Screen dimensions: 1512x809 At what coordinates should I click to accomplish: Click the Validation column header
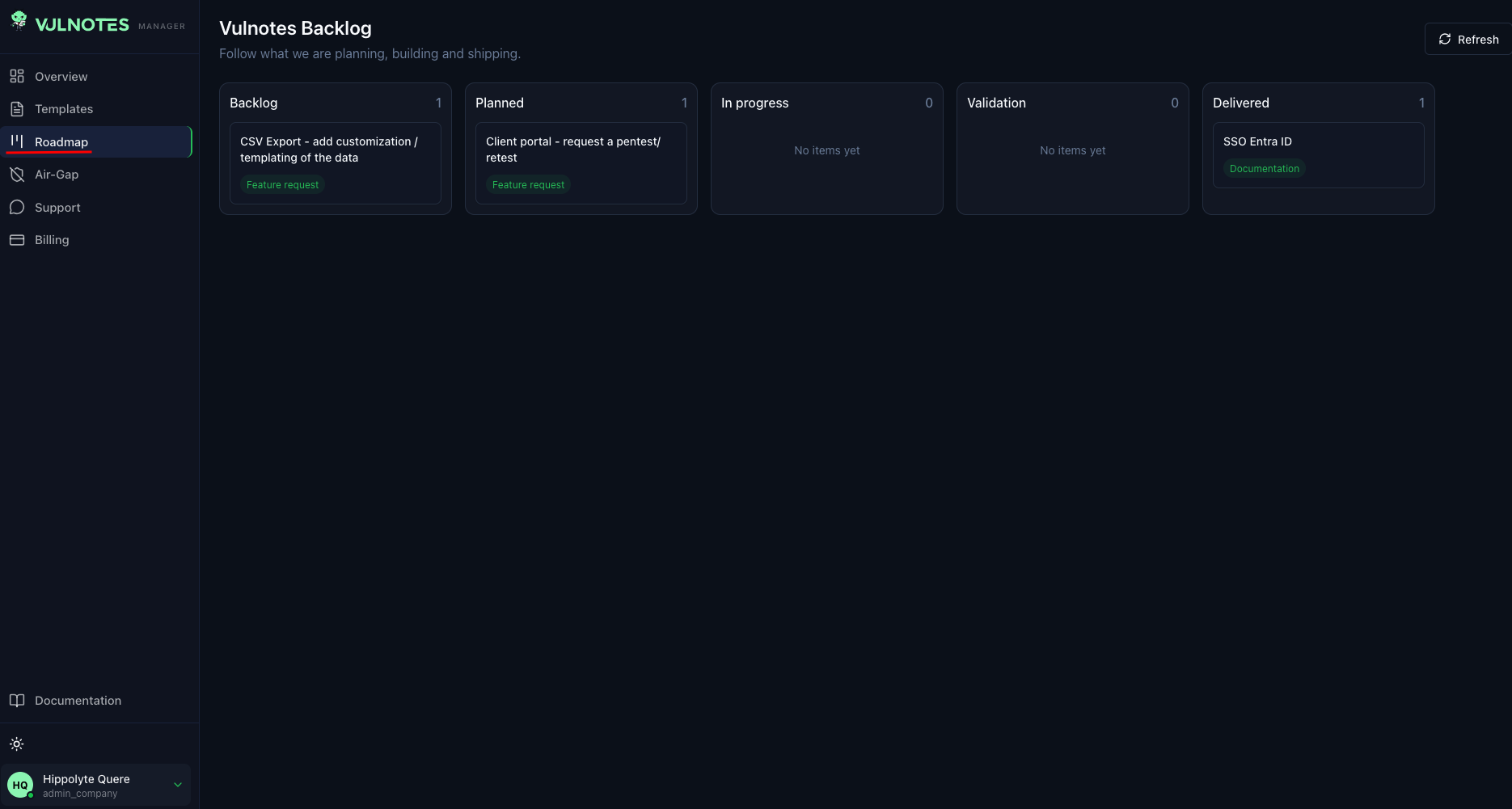click(x=996, y=103)
